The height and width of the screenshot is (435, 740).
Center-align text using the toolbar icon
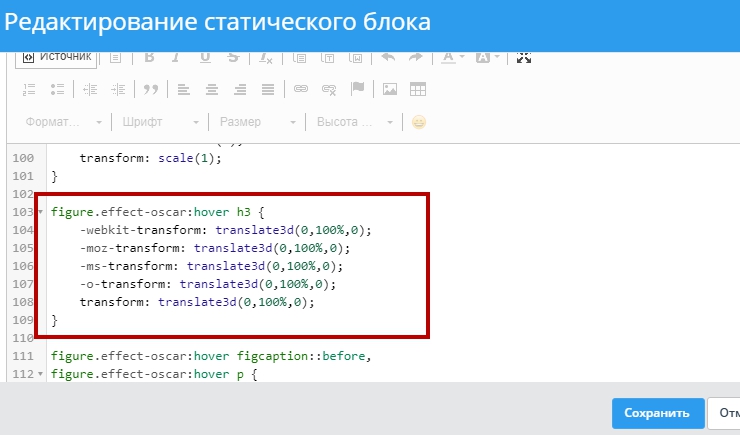click(211, 89)
